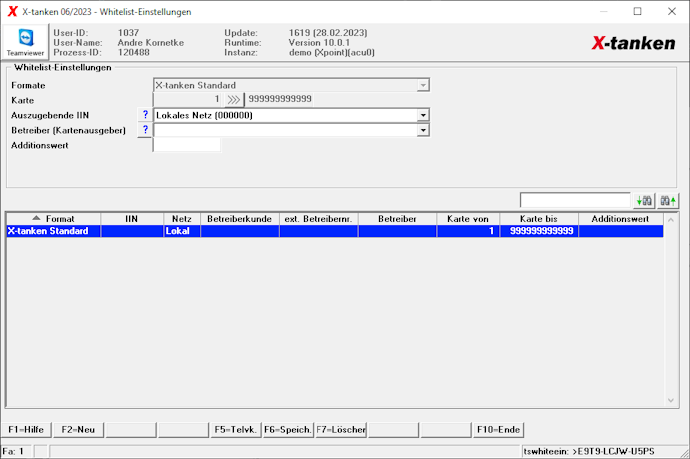The image size is (690, 459).
Task: Click the Netz column header
Action: click(182, 219)
